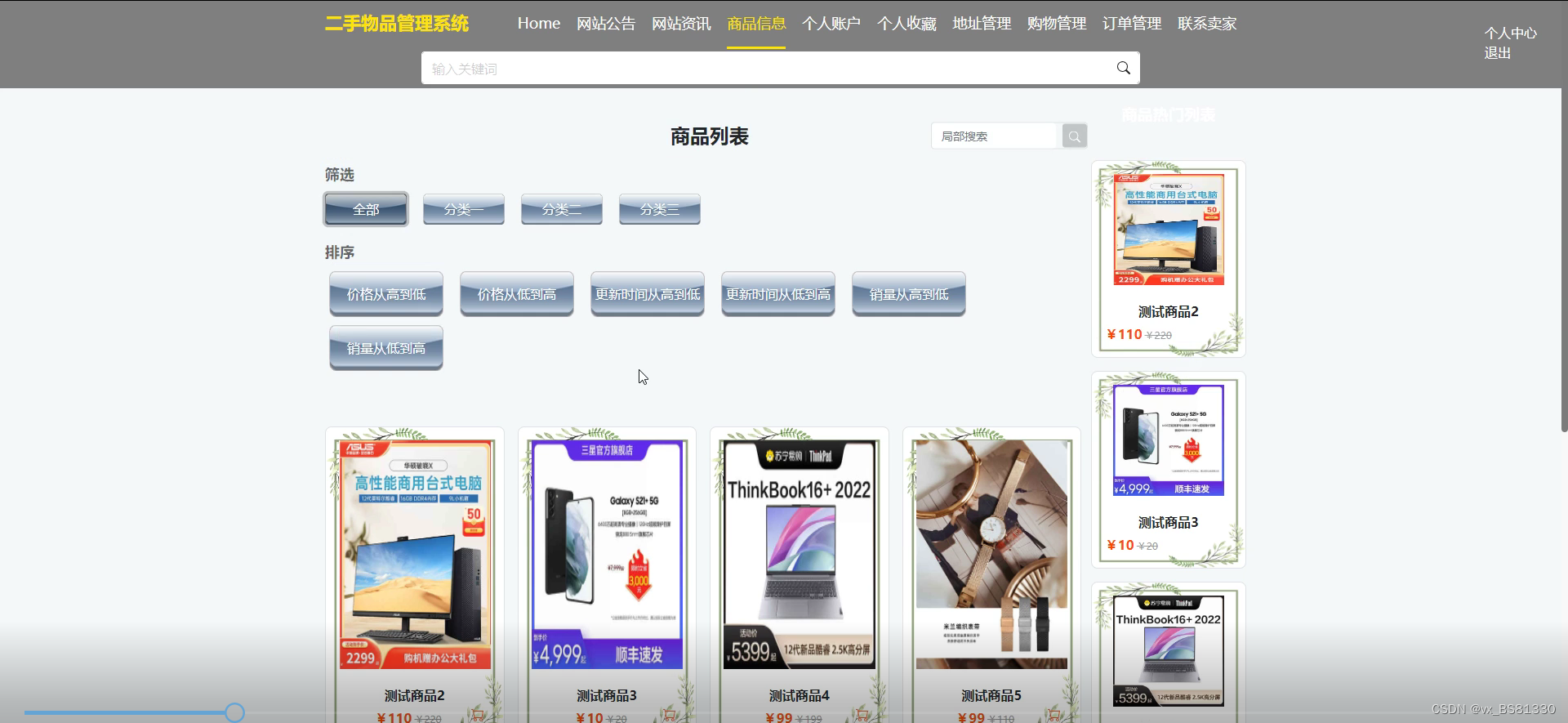1568x723 pixels.
Task: Click the top search magnifier icon
Action: point(1123,68)
